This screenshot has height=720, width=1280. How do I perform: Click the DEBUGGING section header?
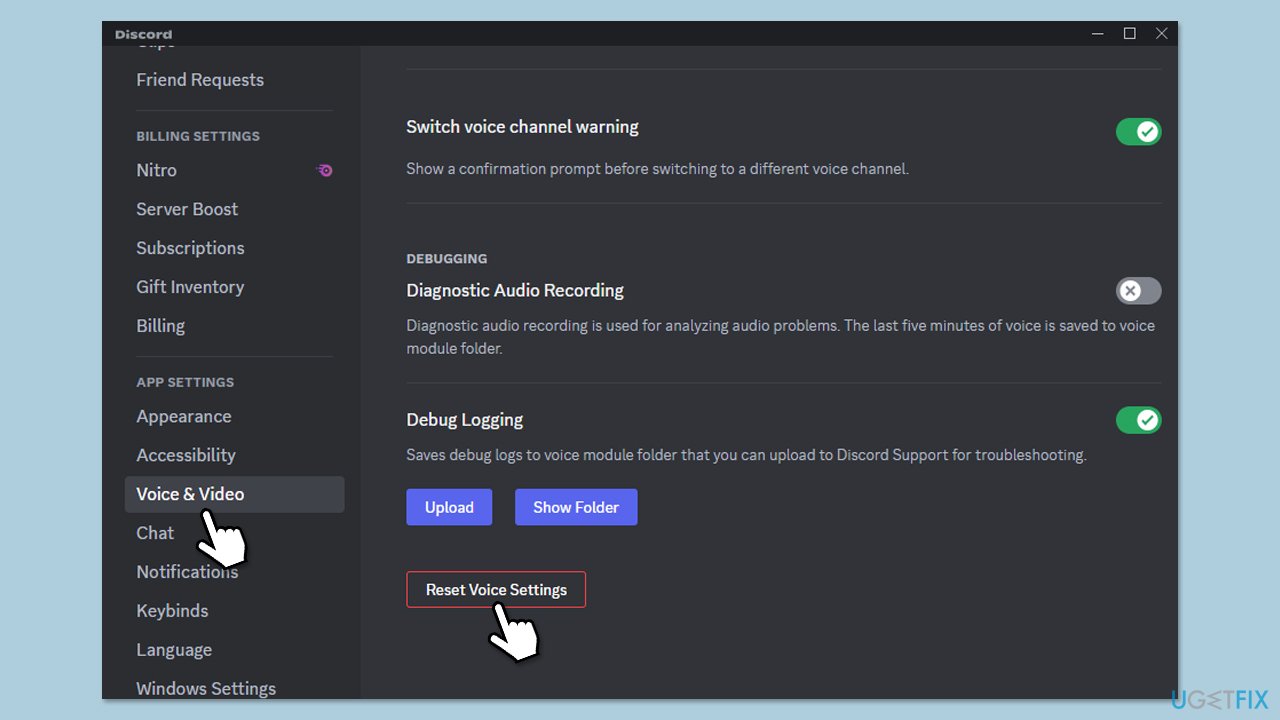point(447,258)
